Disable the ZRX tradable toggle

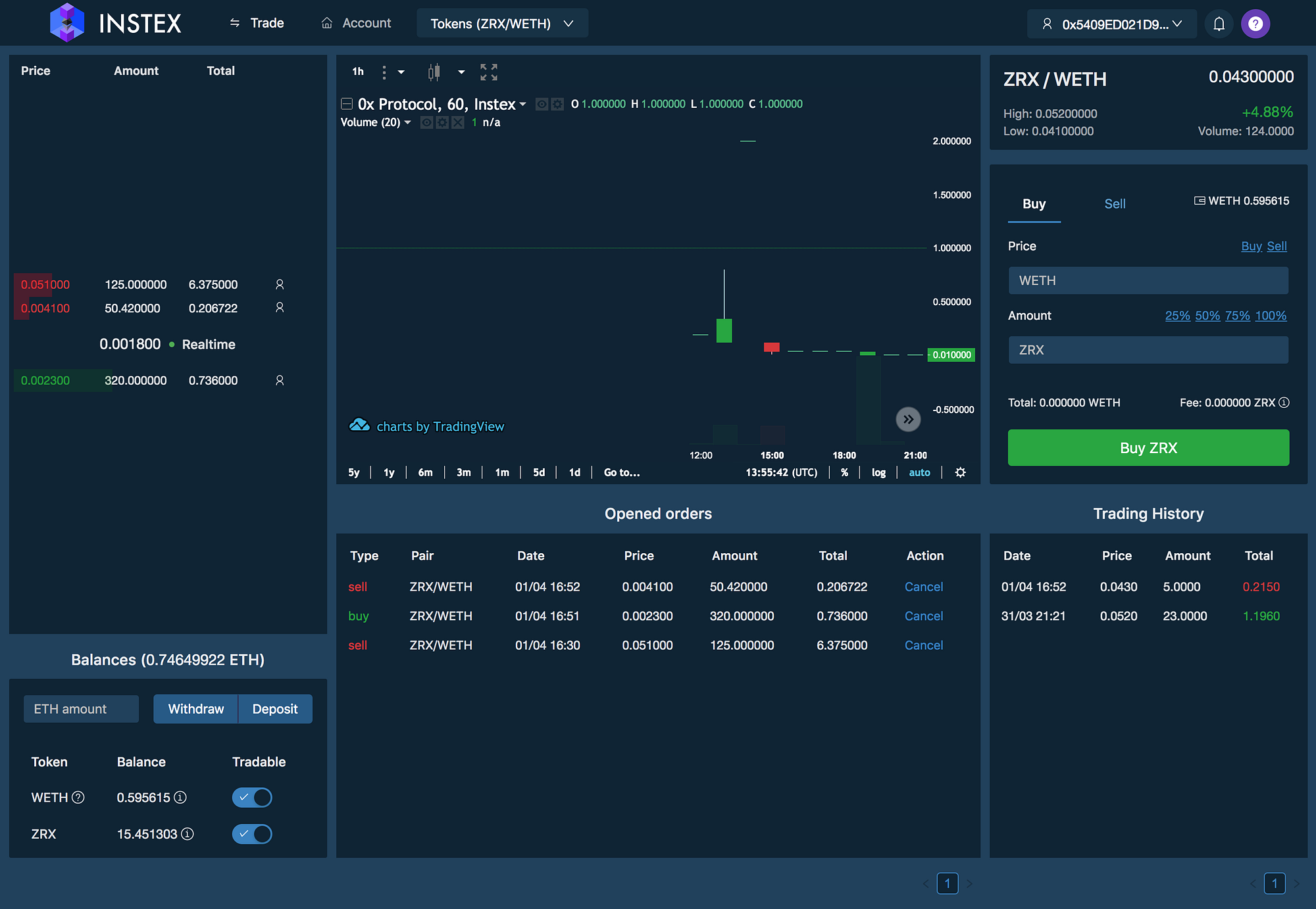pyautogui.click(x=252, y=834)
